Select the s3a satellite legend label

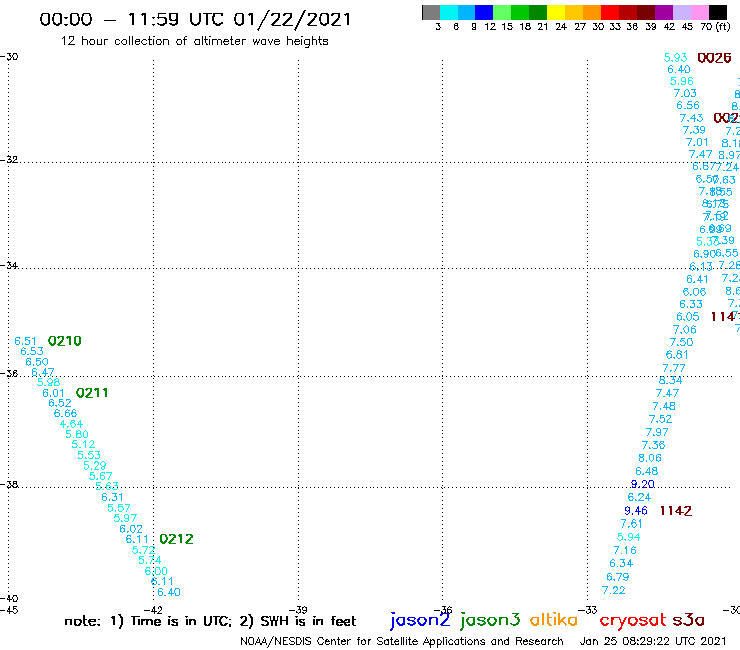[688, 620]
